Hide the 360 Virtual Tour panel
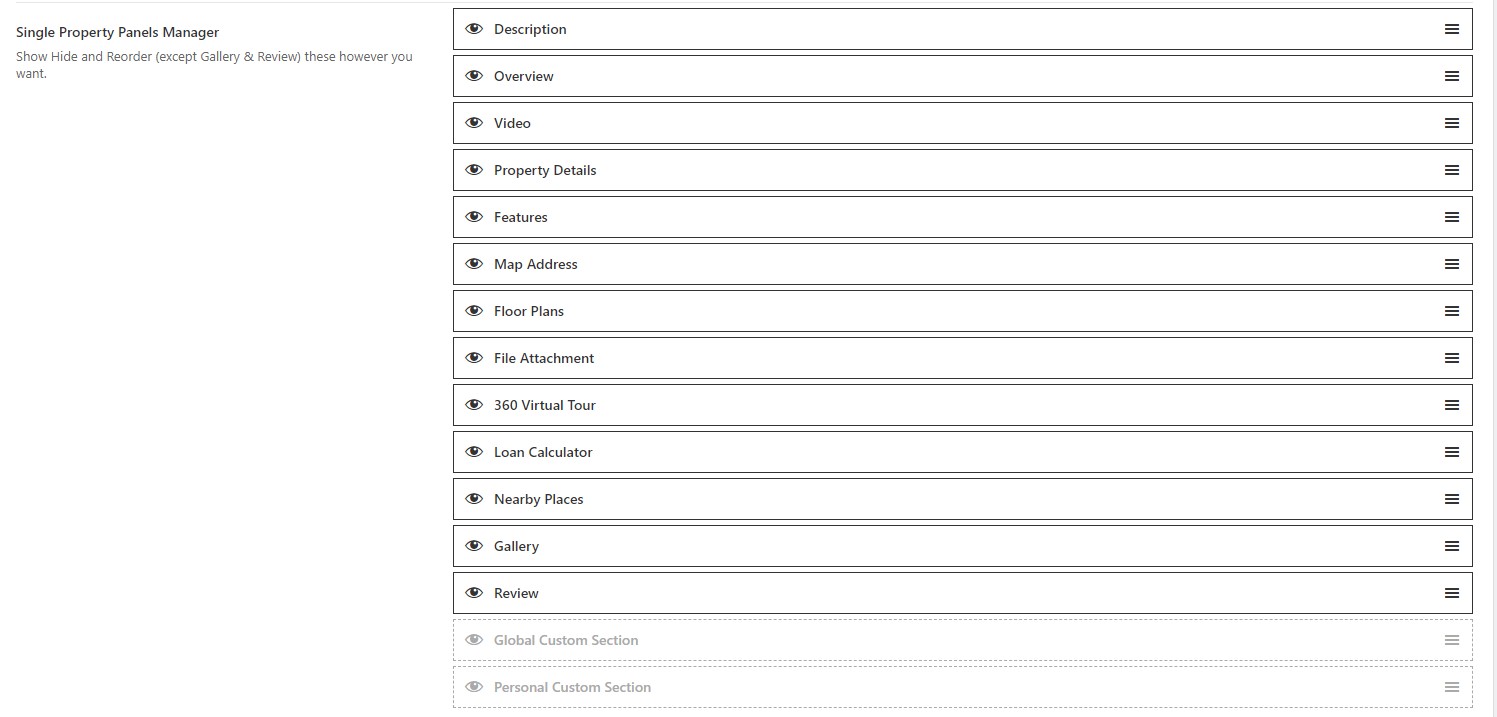This screenshot has height=717, width=1497. click(x=474, y=405)
